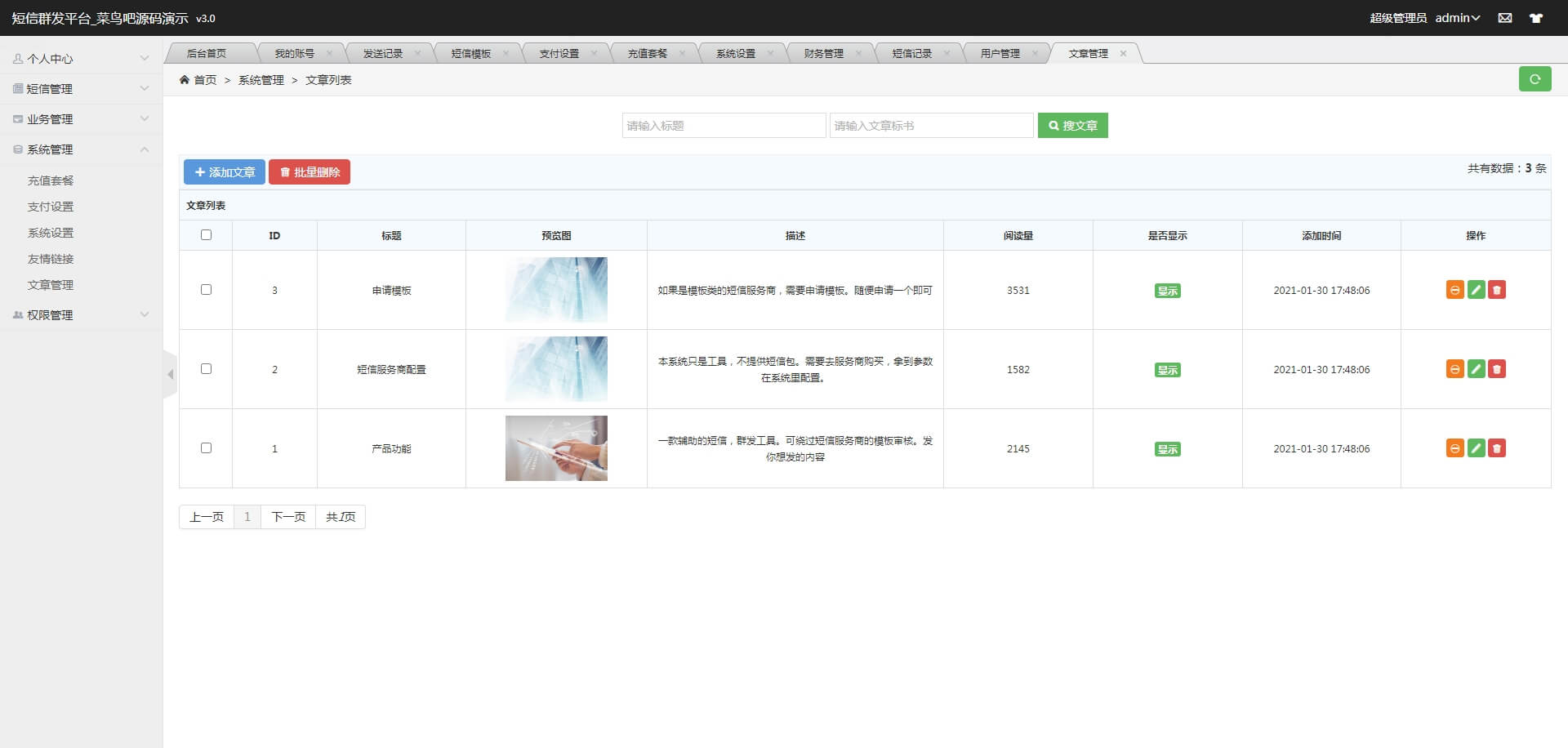Image resolution: width=1568 pixels, height=748 pixels.
Task: Click the 搜文章 search button with magnifier icon
Action: tap(1072, 125)
